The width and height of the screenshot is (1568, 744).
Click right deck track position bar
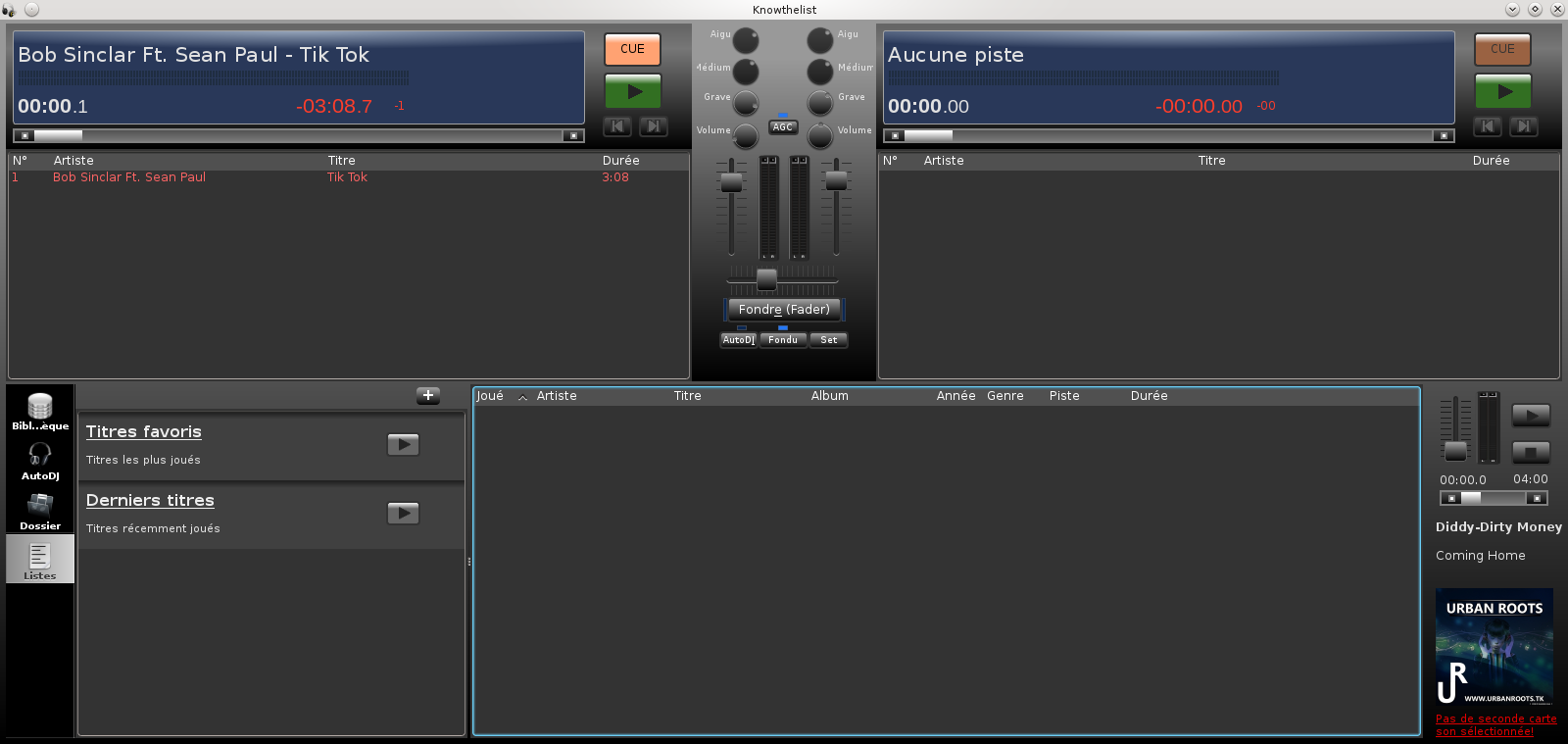(1169, 135)
